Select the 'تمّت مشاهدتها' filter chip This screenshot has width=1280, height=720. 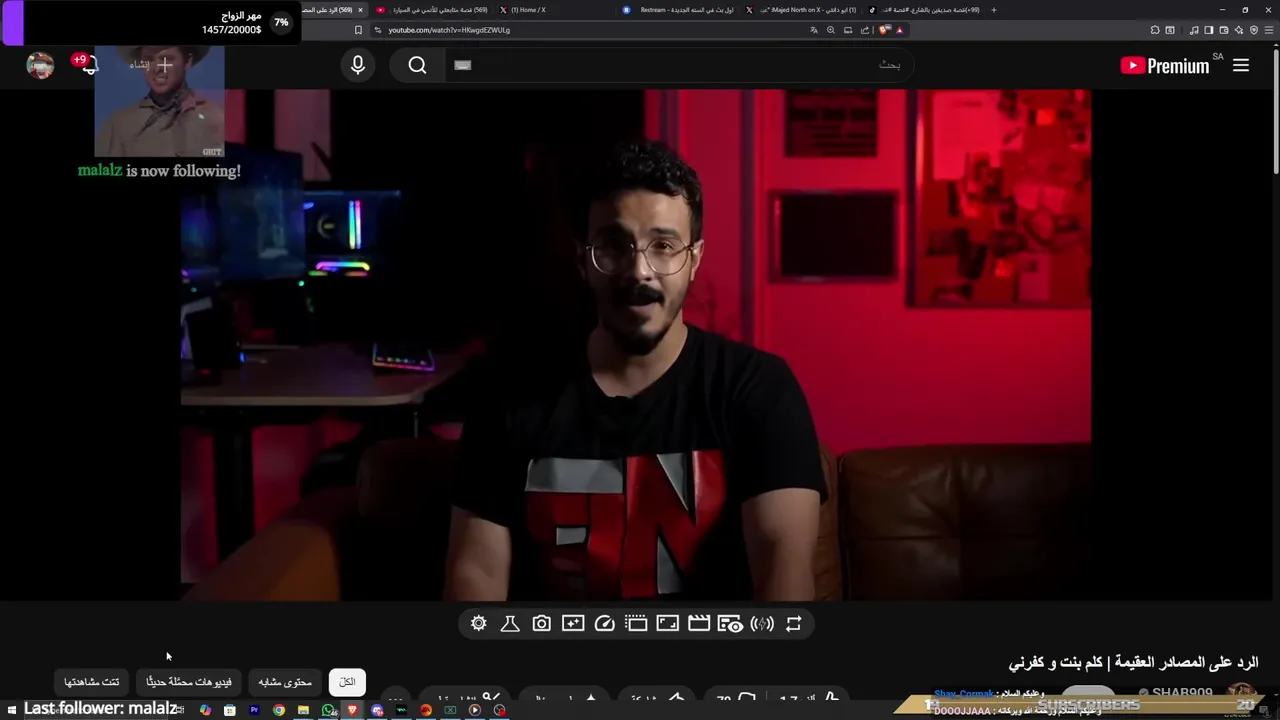pyautogui.click(x=92, y=682)
